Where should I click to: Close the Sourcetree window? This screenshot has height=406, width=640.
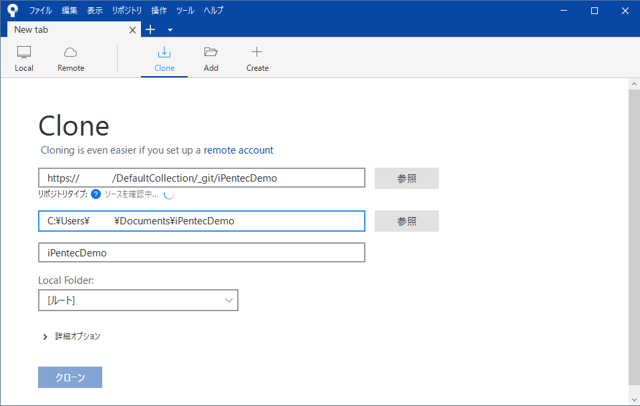(625, 11)
